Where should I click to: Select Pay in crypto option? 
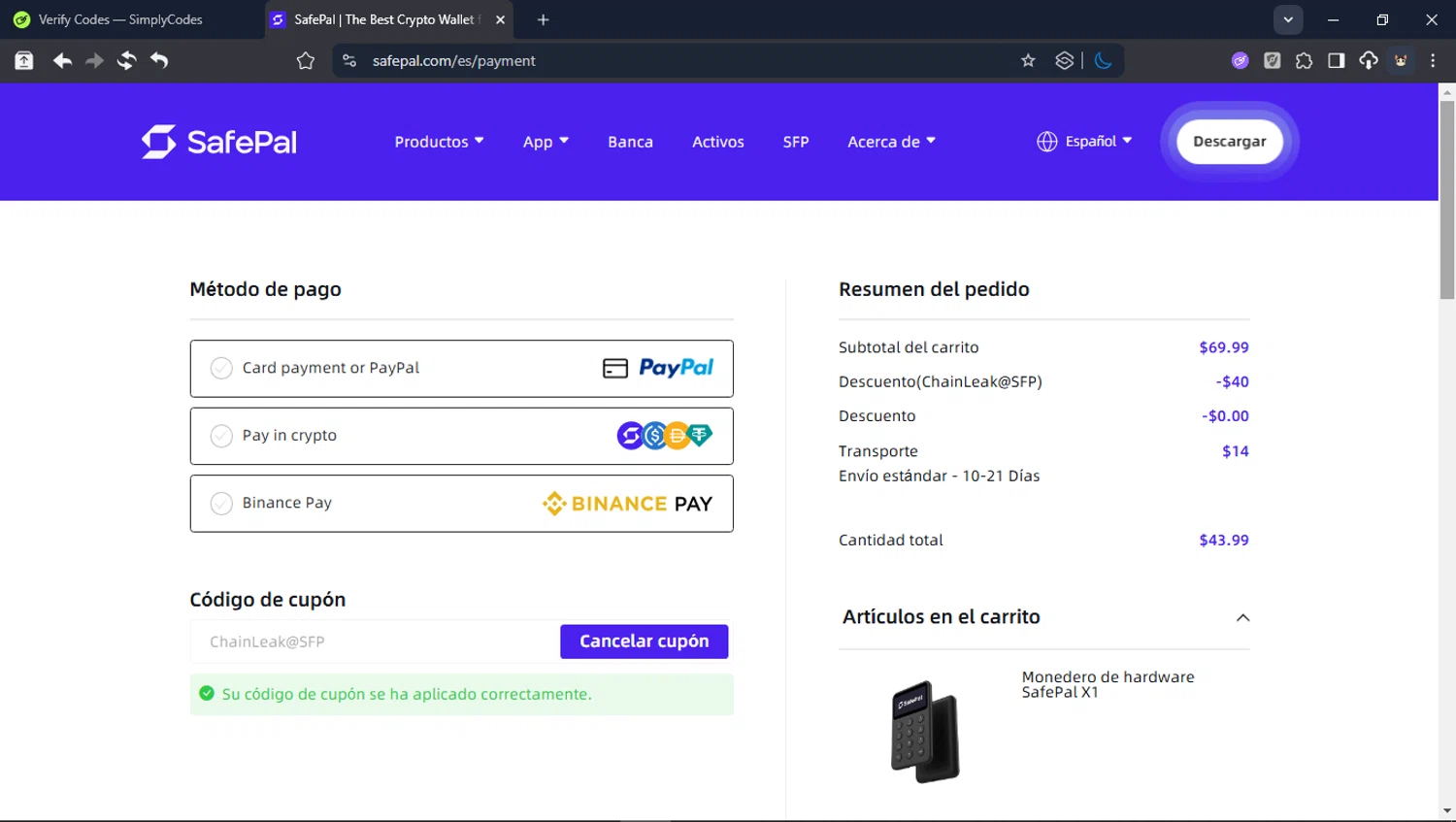[x=461, y=436]
